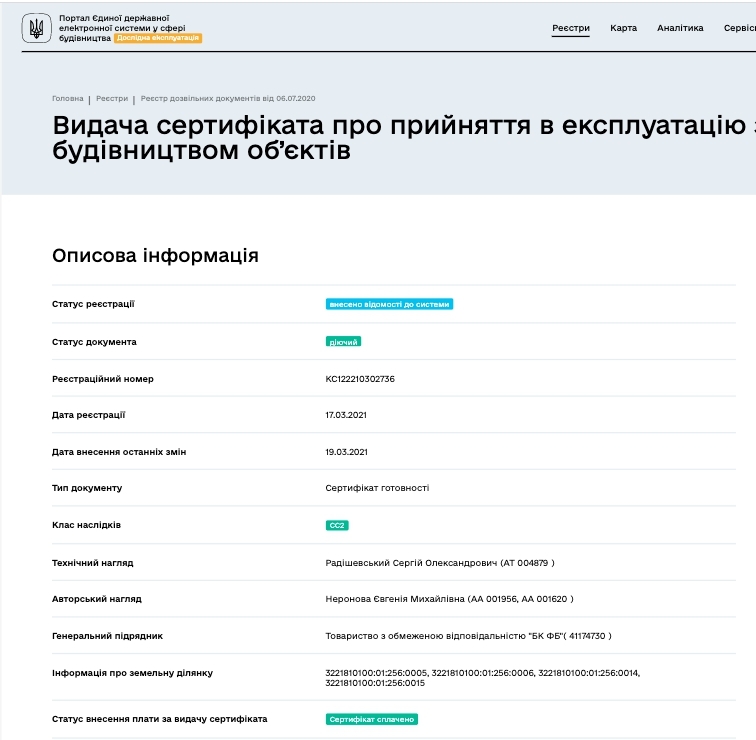
Task: Click the Реєстри breadcrumb link
Action: 112,98
